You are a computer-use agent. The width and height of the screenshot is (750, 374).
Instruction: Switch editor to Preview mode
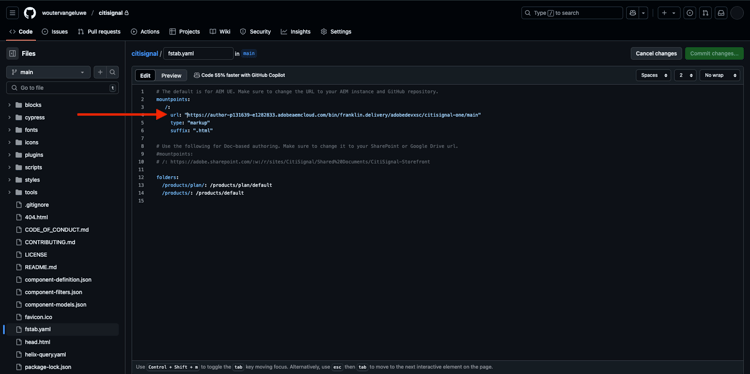[171, 76]
